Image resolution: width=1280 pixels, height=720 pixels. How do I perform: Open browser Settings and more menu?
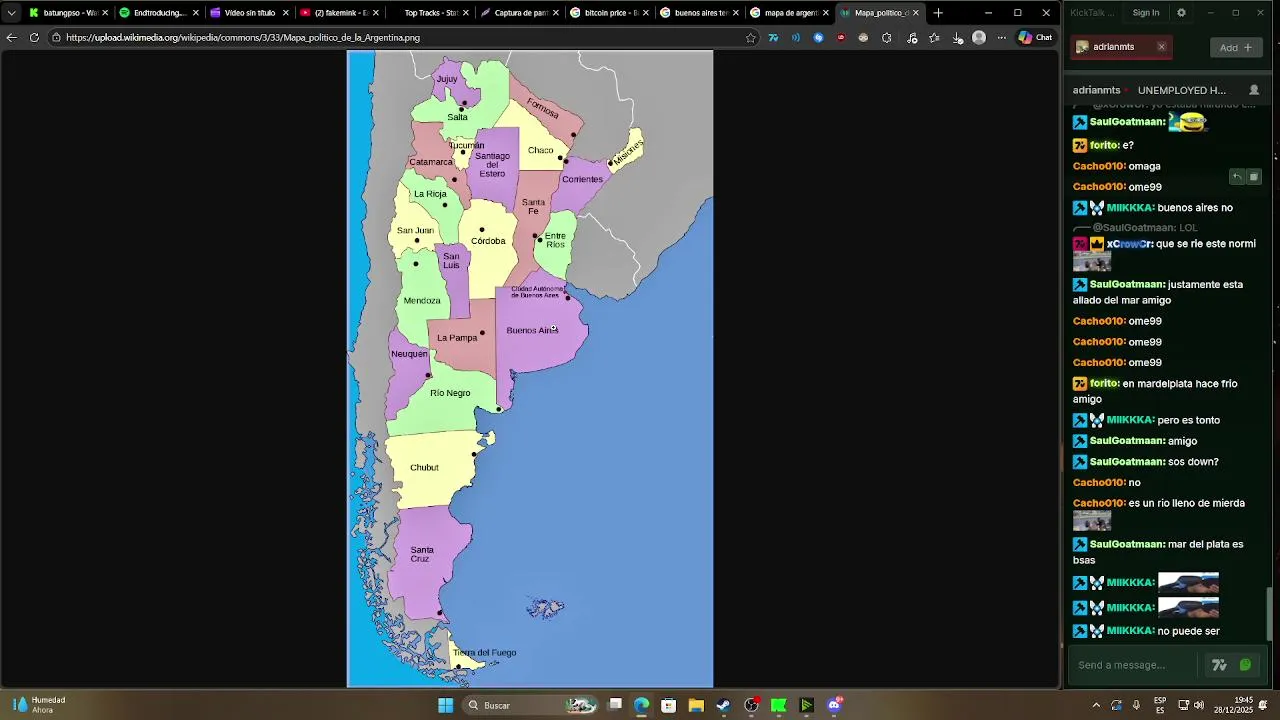[1002, 38]
